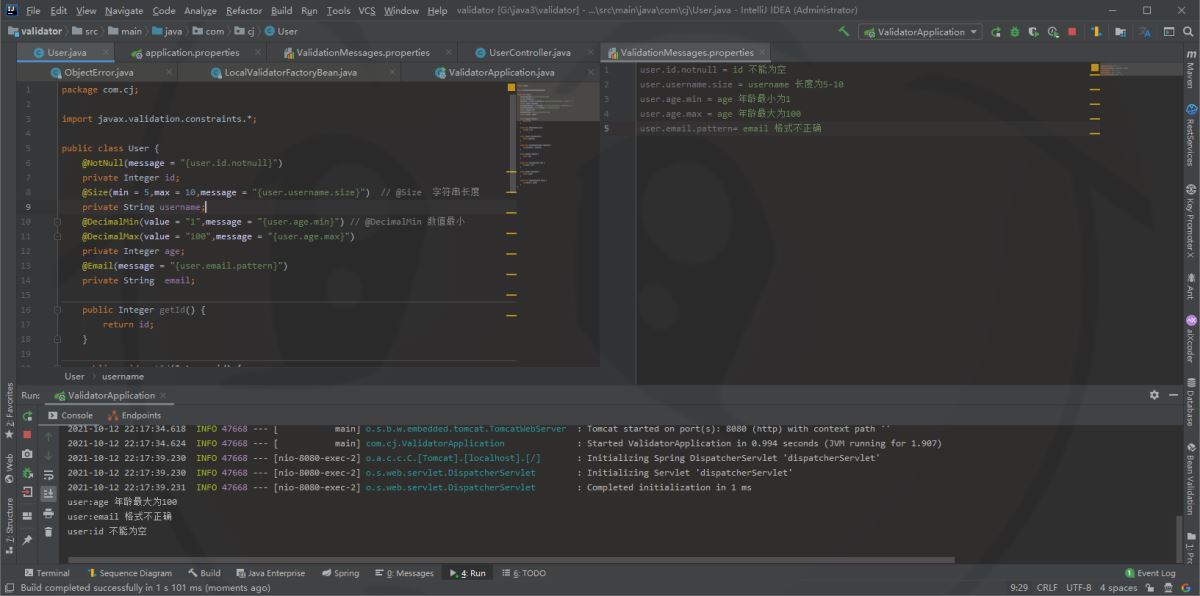Rerun ValidatorApplication from the top toolbar

[996, 31]
